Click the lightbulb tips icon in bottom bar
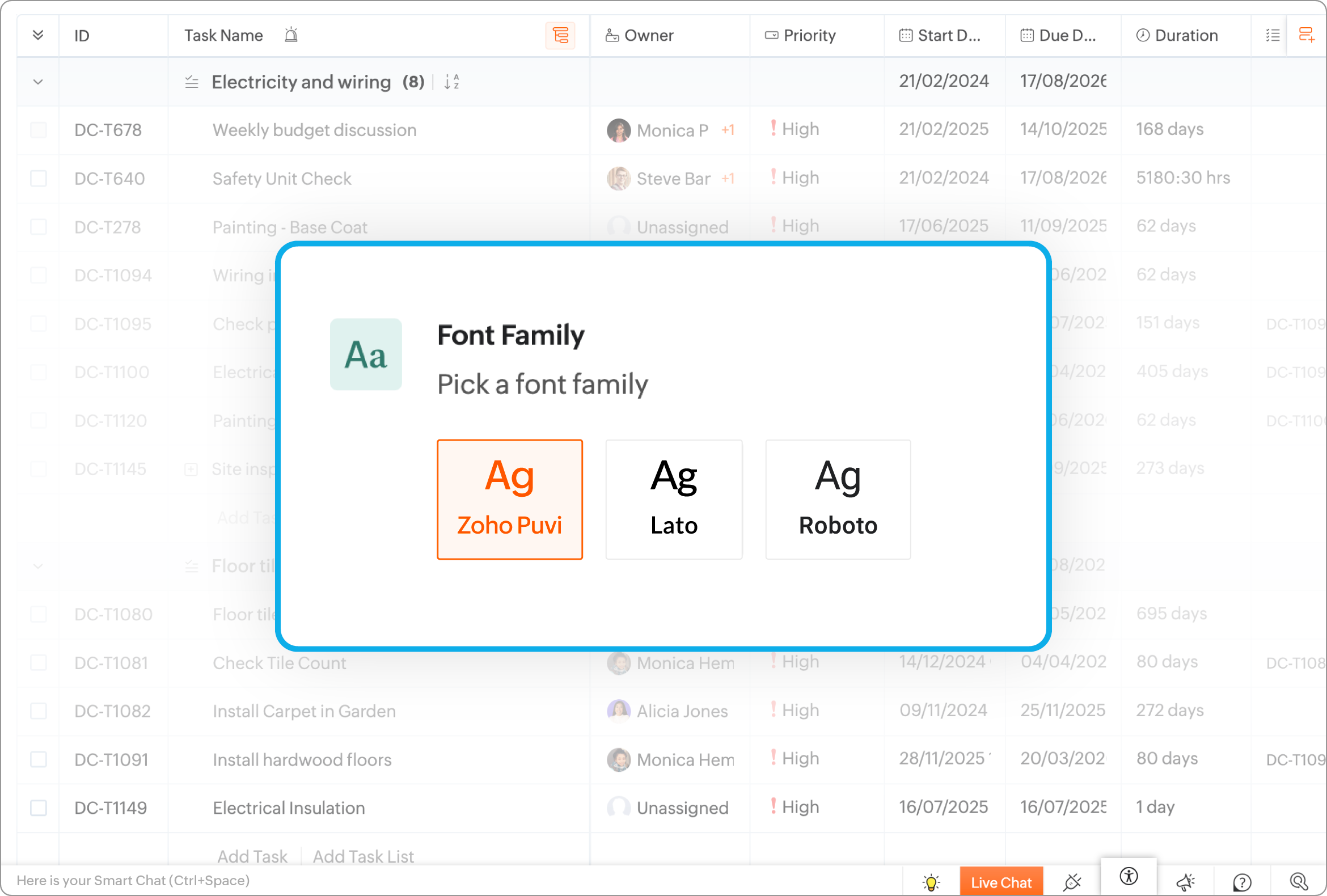 coord(931,882)
